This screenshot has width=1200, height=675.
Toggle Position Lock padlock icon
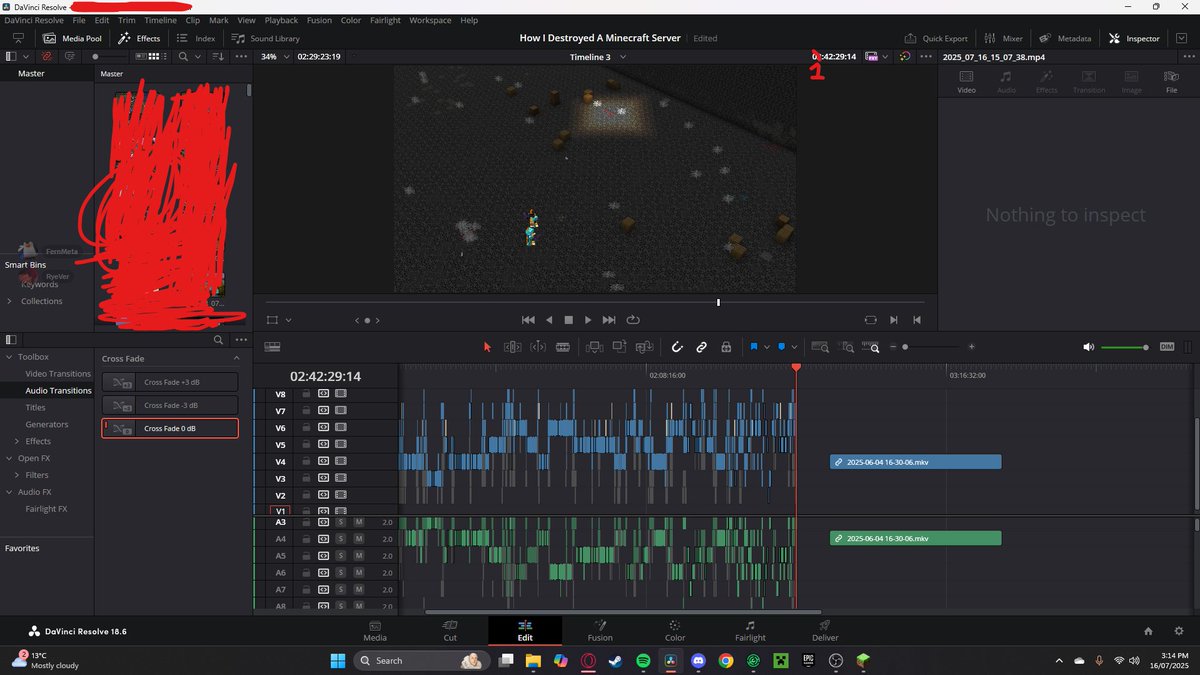click(726, 347)
